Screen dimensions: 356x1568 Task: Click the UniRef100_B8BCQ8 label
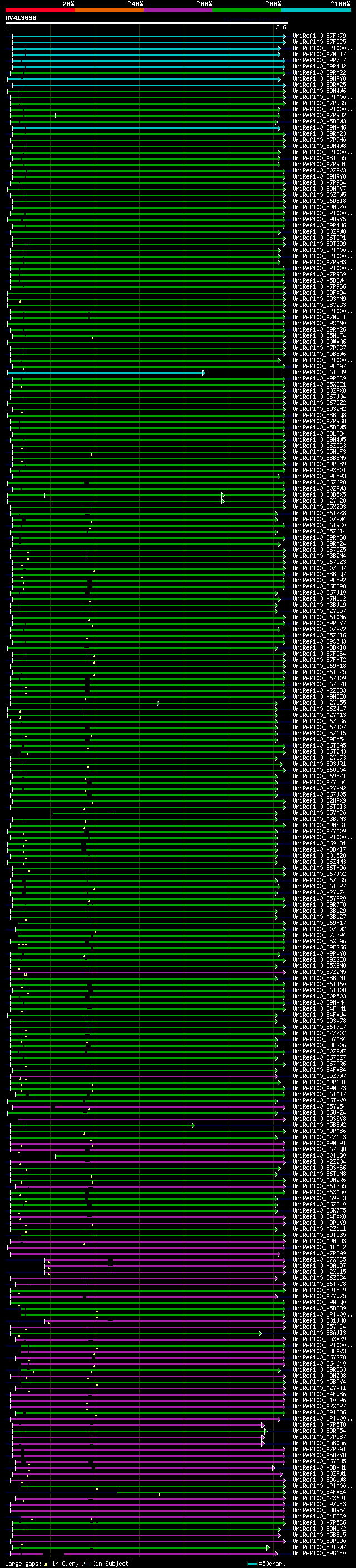pos(319,415)
